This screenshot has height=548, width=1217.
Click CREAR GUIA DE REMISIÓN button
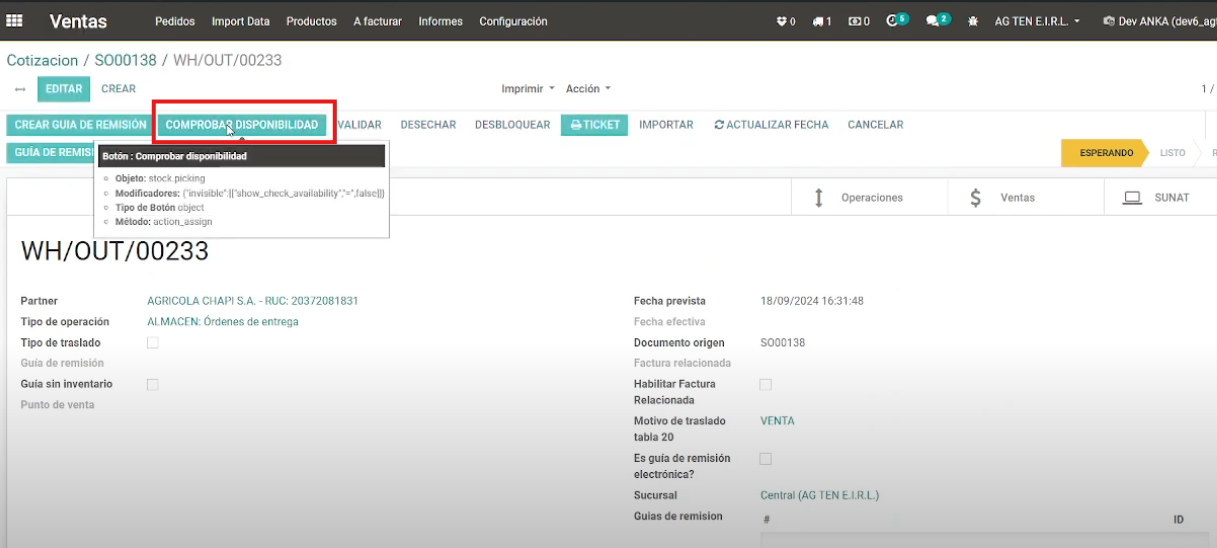tap(80, 125)
